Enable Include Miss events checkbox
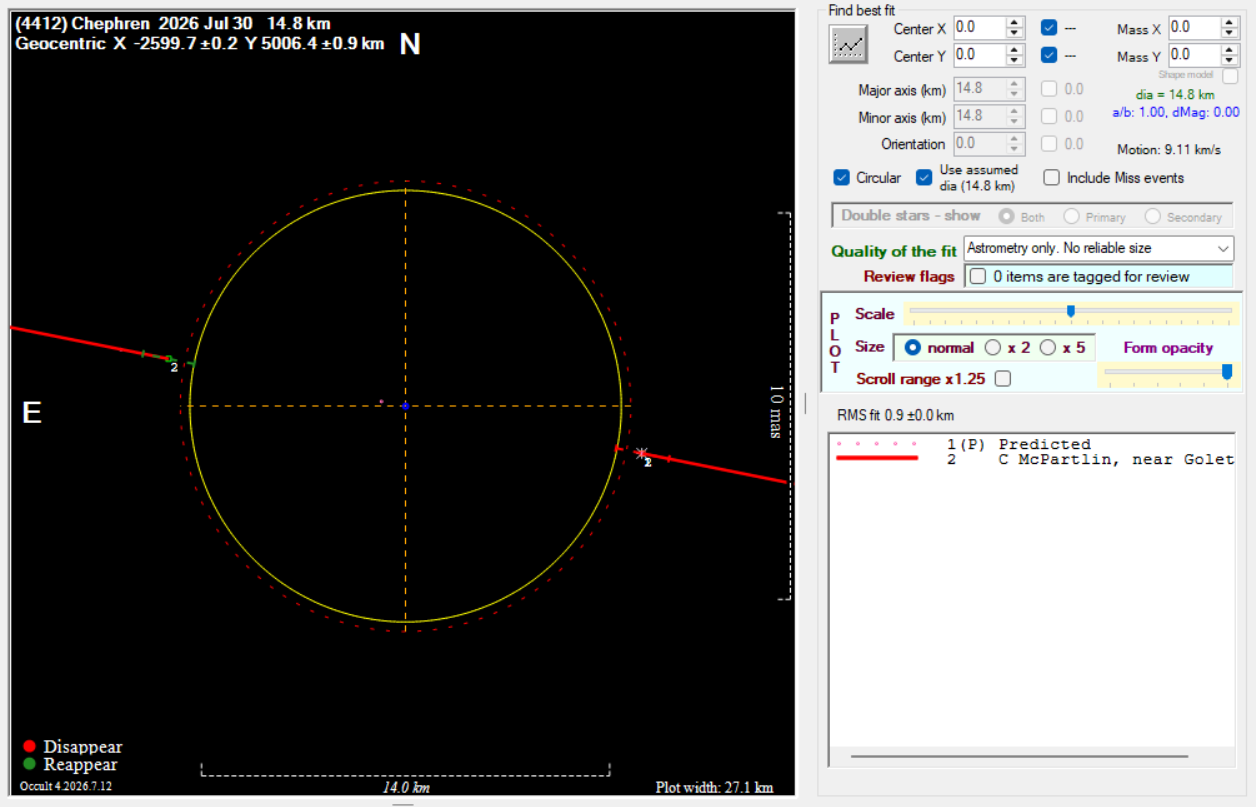The width and height of the screenshot is (1256, 807). 1051,178
